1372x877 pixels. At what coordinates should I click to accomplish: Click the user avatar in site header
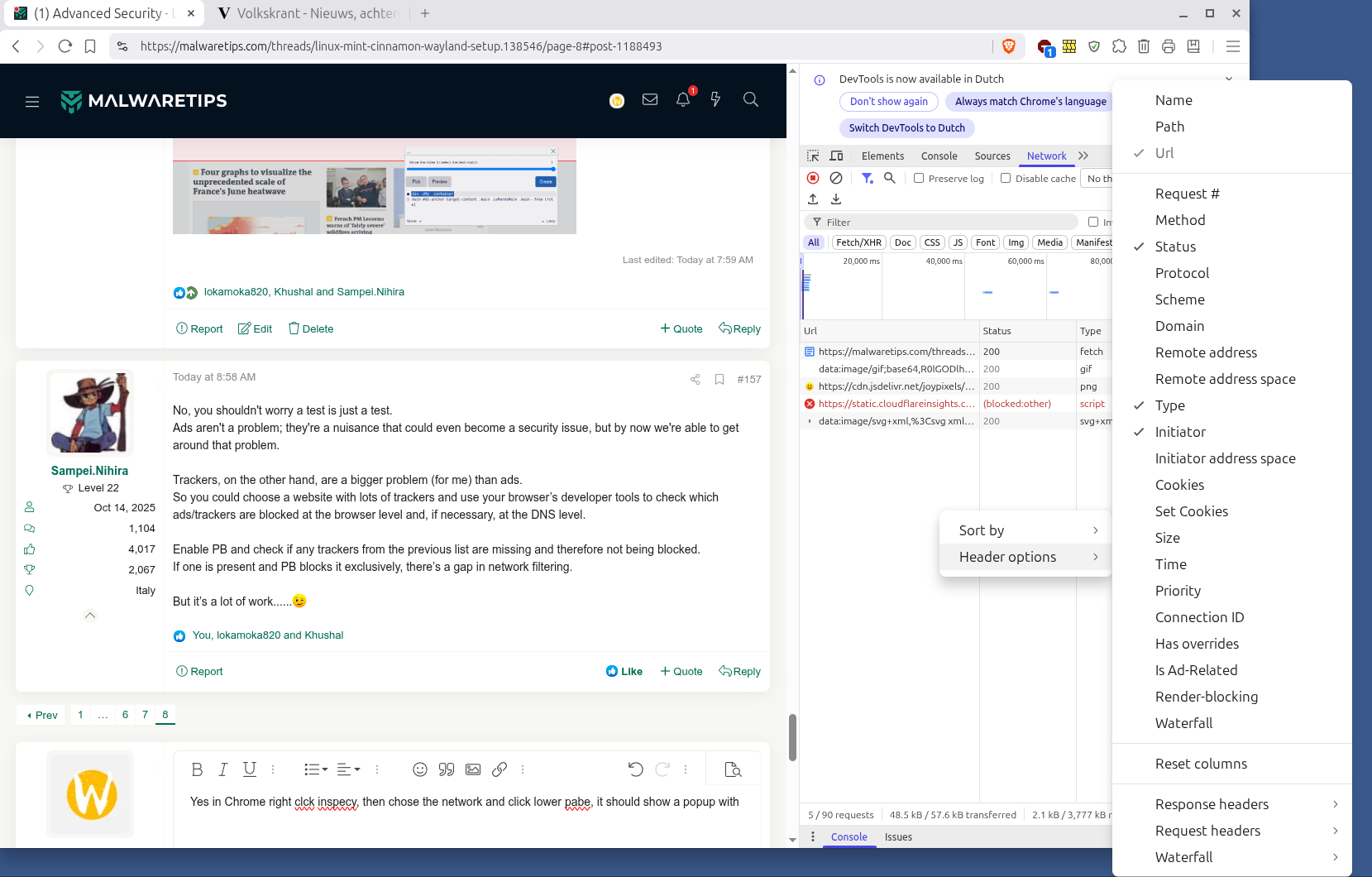click(x=617, y=101)
